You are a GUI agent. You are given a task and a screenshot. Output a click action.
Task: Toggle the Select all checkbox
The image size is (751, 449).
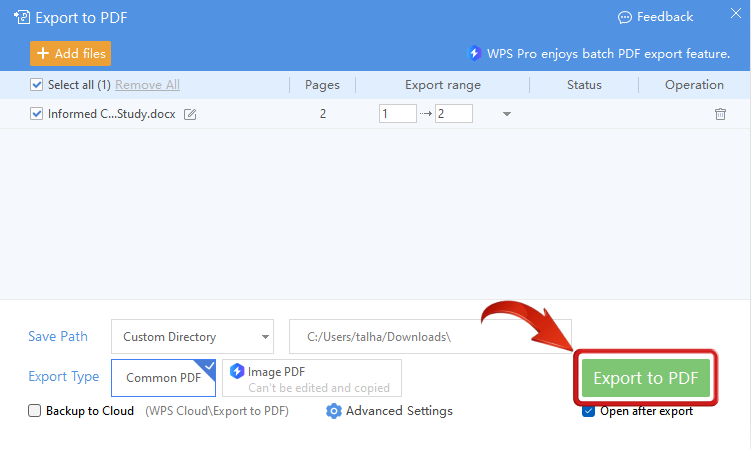(x=36, y=85)
